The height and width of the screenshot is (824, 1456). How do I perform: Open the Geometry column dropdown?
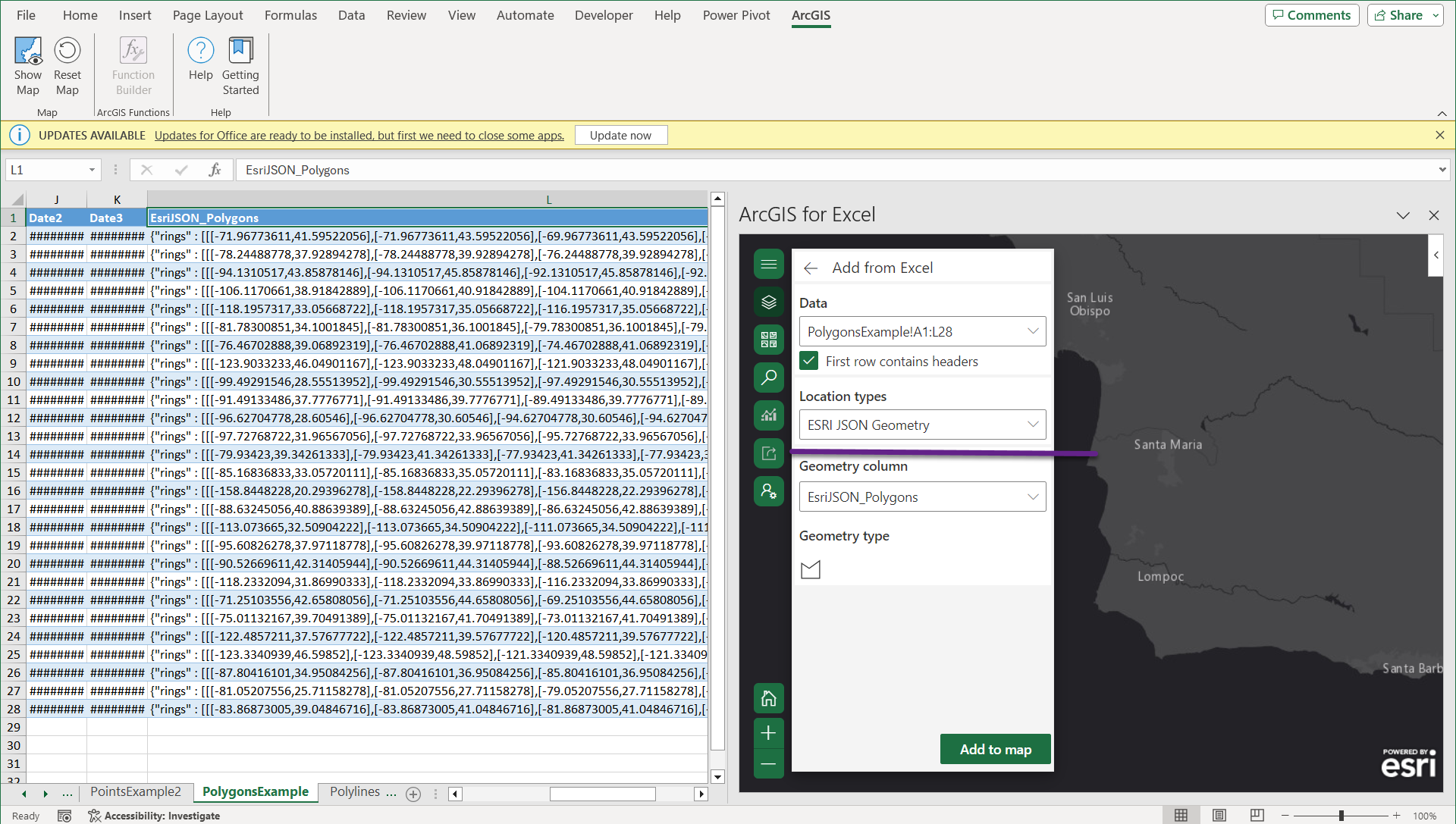coord(922,497)
